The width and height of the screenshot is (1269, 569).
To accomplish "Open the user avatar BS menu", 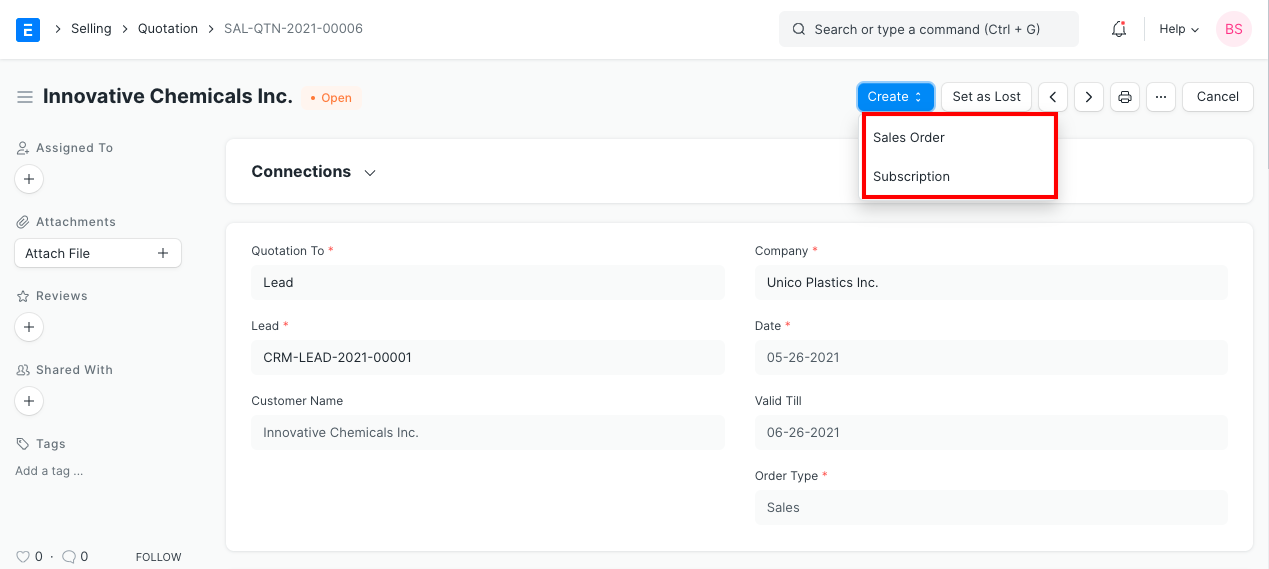I will click(1233, 29).
